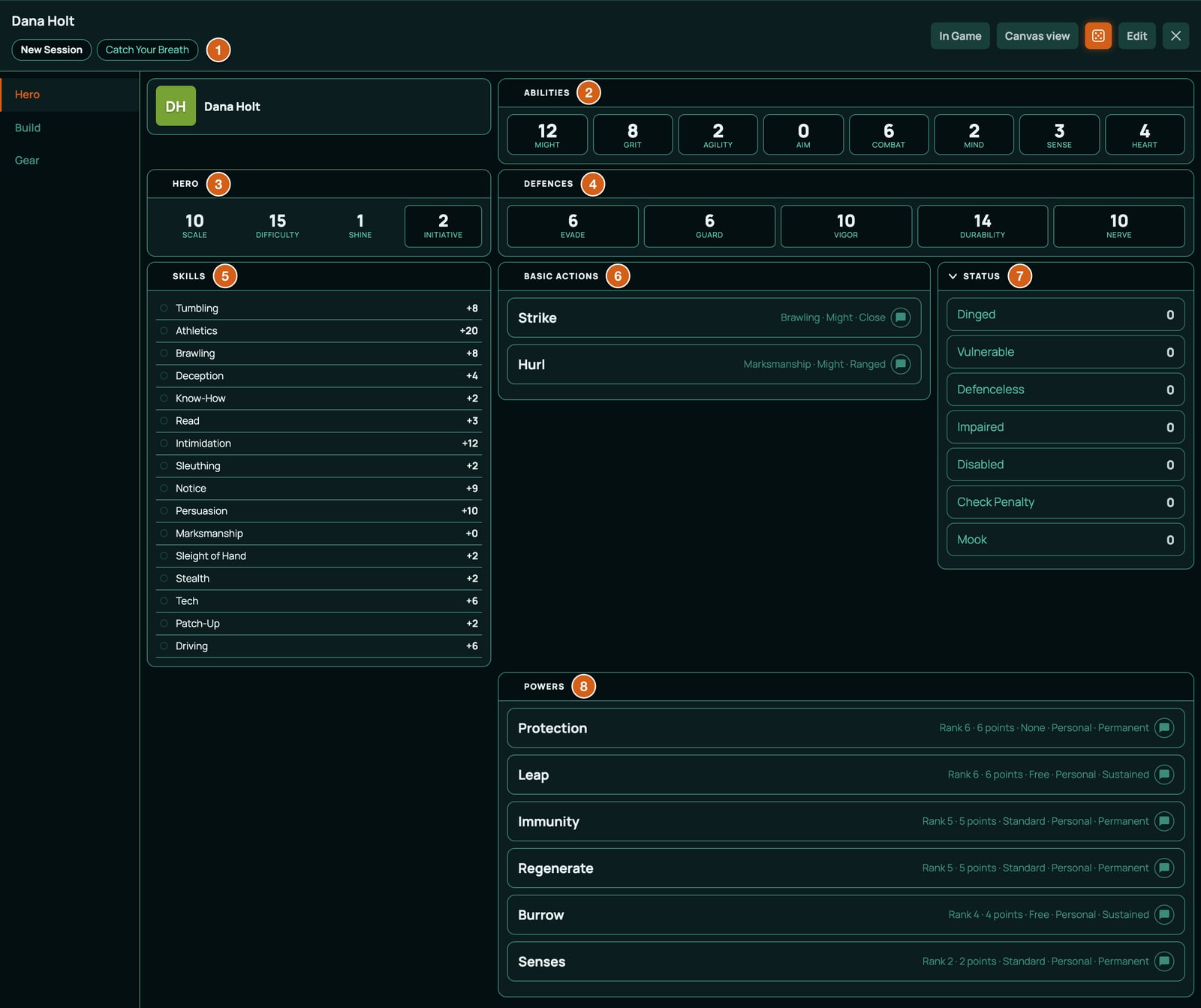Open the Strike action chat icon

901,317
